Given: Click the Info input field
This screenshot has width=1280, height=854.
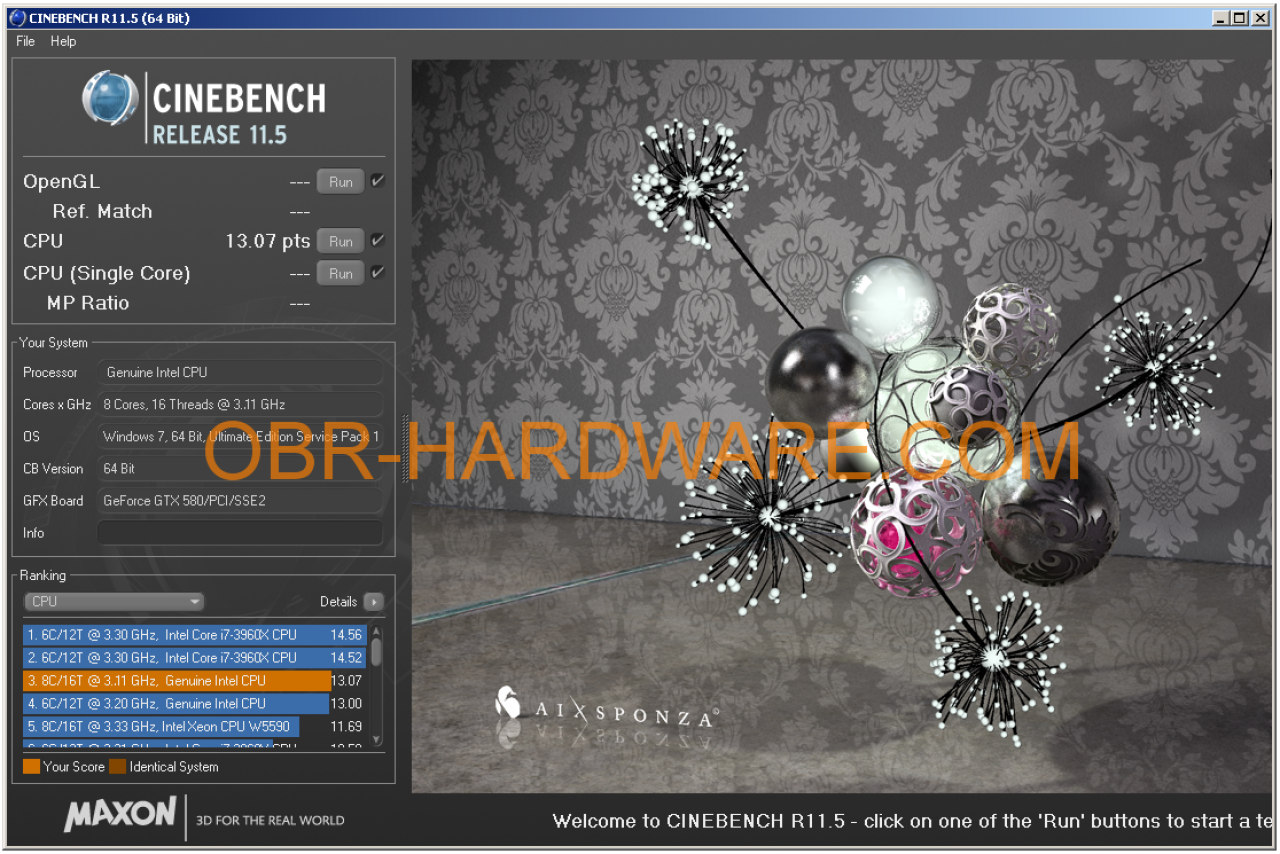Looking at the screenshot, I should coord(240,533).
